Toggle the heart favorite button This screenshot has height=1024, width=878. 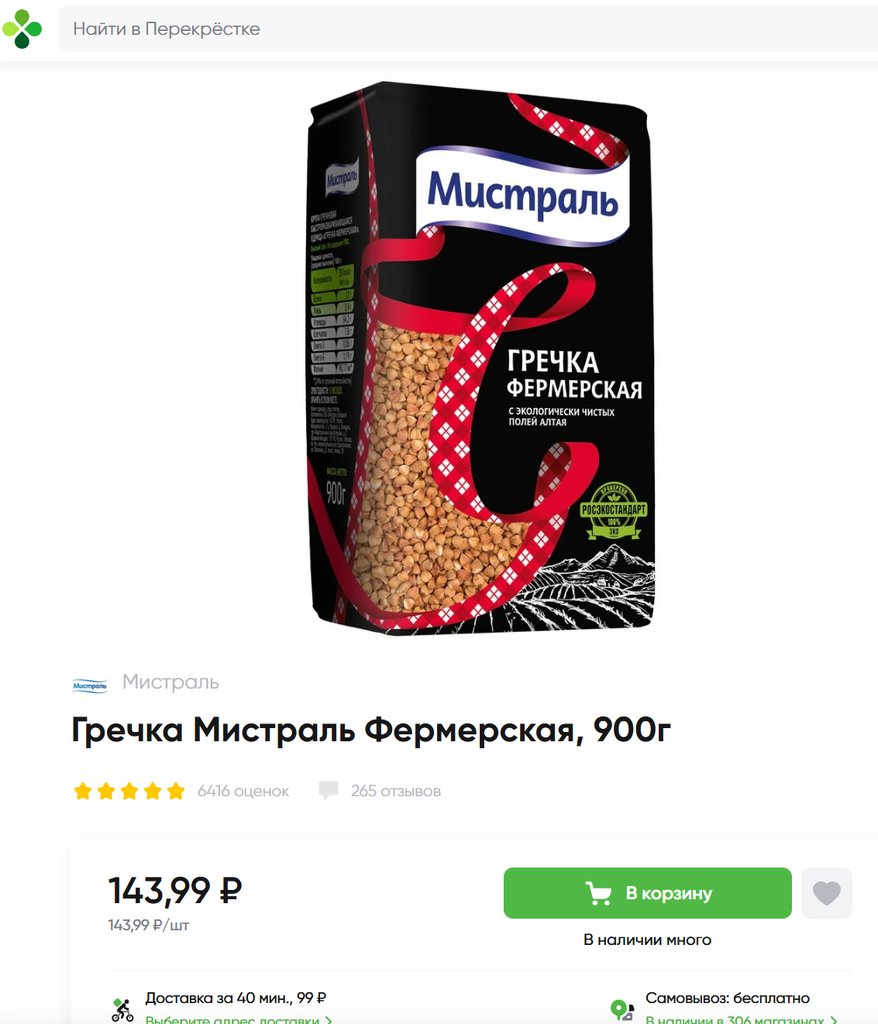point(826,893)
